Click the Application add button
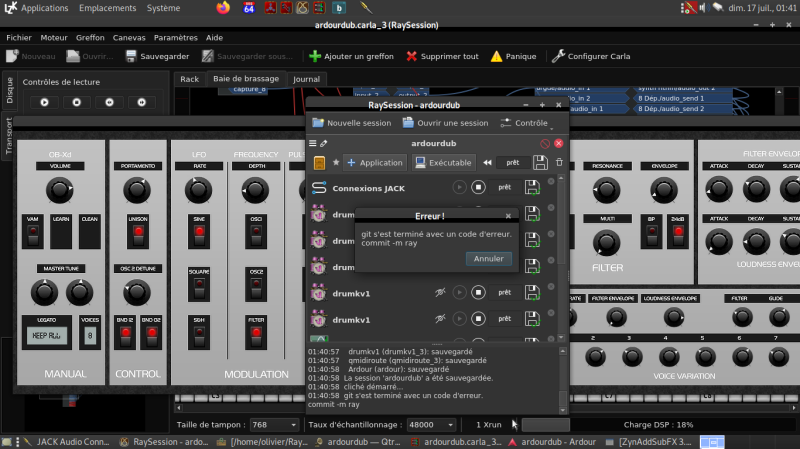Viewport: 800px width, 449px height. click(375, 163)
